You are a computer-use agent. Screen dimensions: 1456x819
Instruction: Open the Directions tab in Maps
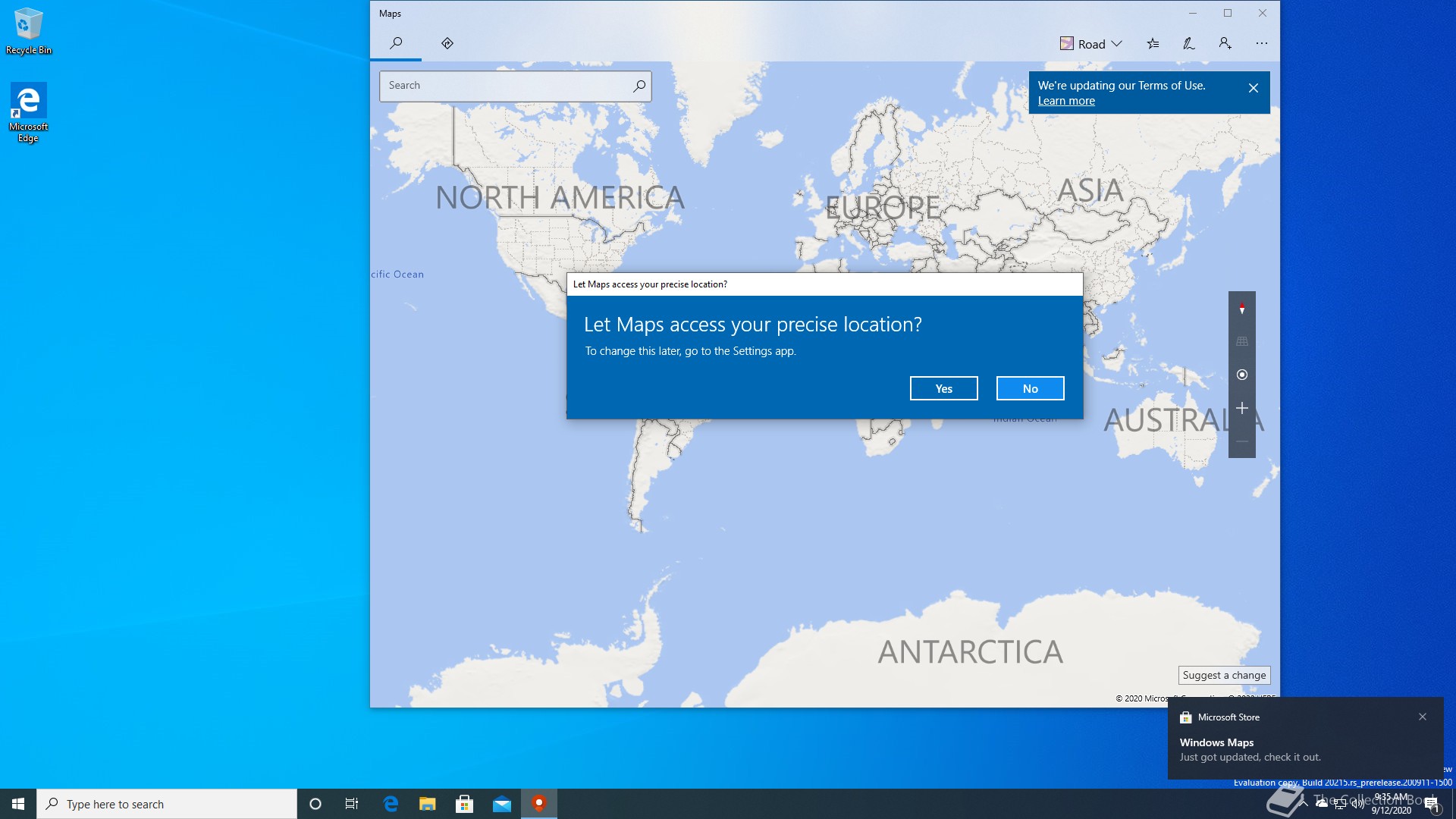click(x=447, y=43)
